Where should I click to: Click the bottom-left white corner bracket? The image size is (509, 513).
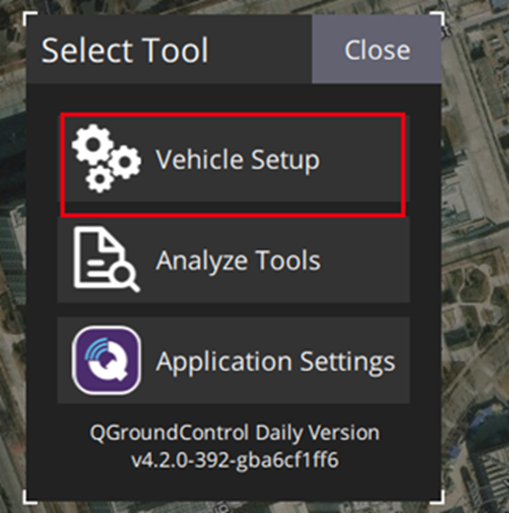(x=29, y=497)
